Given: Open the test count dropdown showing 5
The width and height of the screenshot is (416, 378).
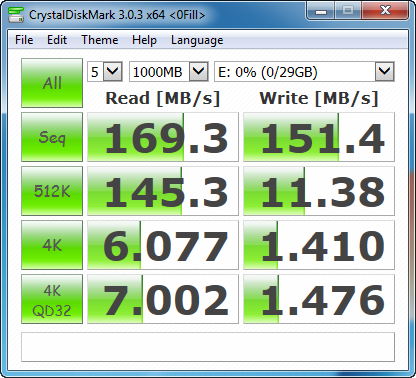Looking at the screenshot, I should (105, 71).
